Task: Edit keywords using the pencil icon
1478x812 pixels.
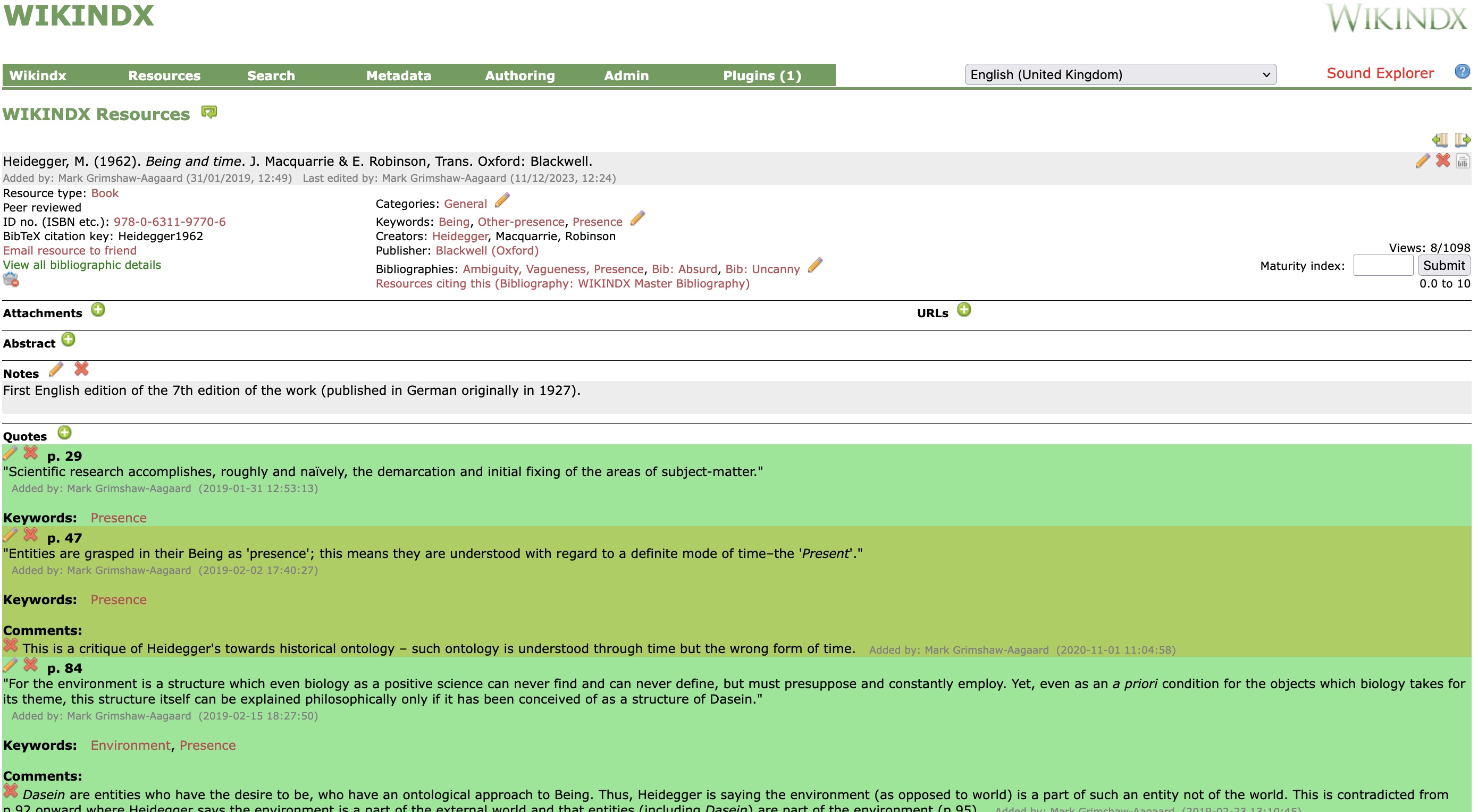Action: [637, 218]
